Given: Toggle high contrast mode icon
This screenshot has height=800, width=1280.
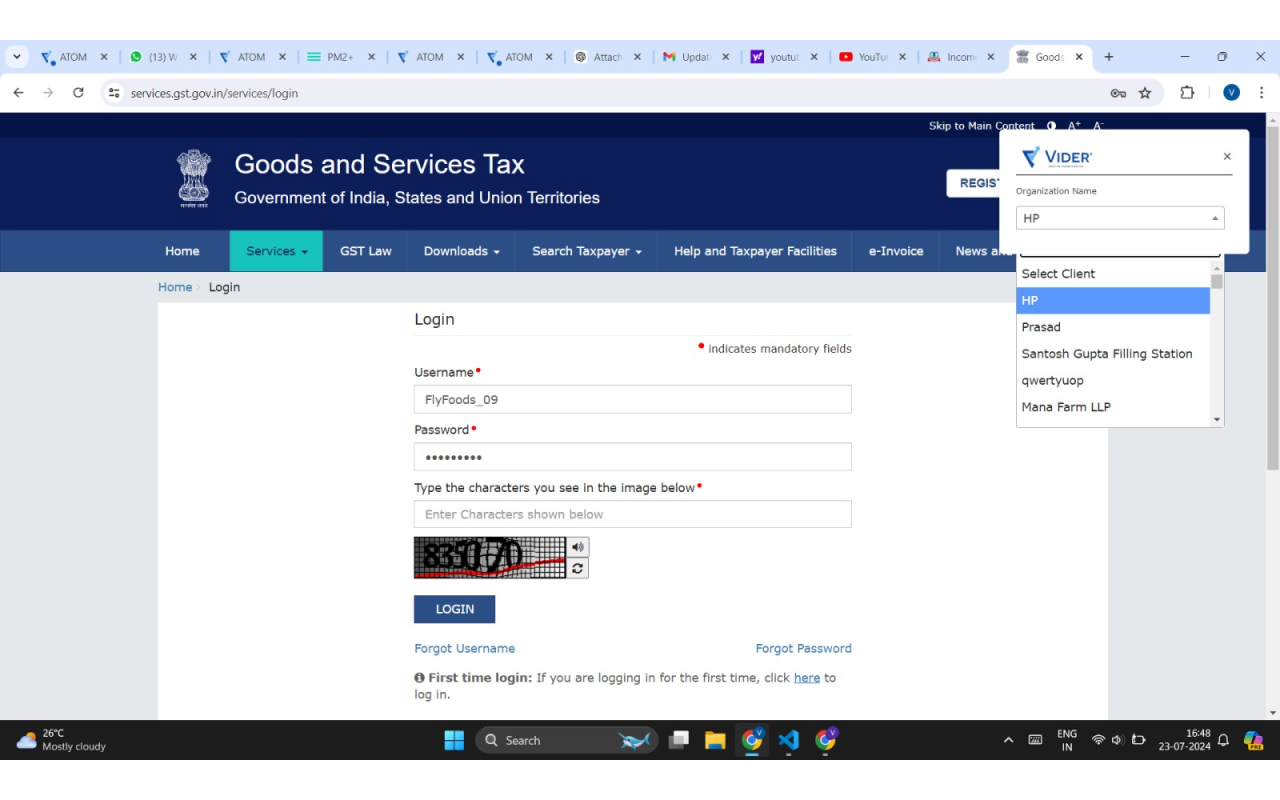Looking at the screenshot, I should coord(1051,126).
